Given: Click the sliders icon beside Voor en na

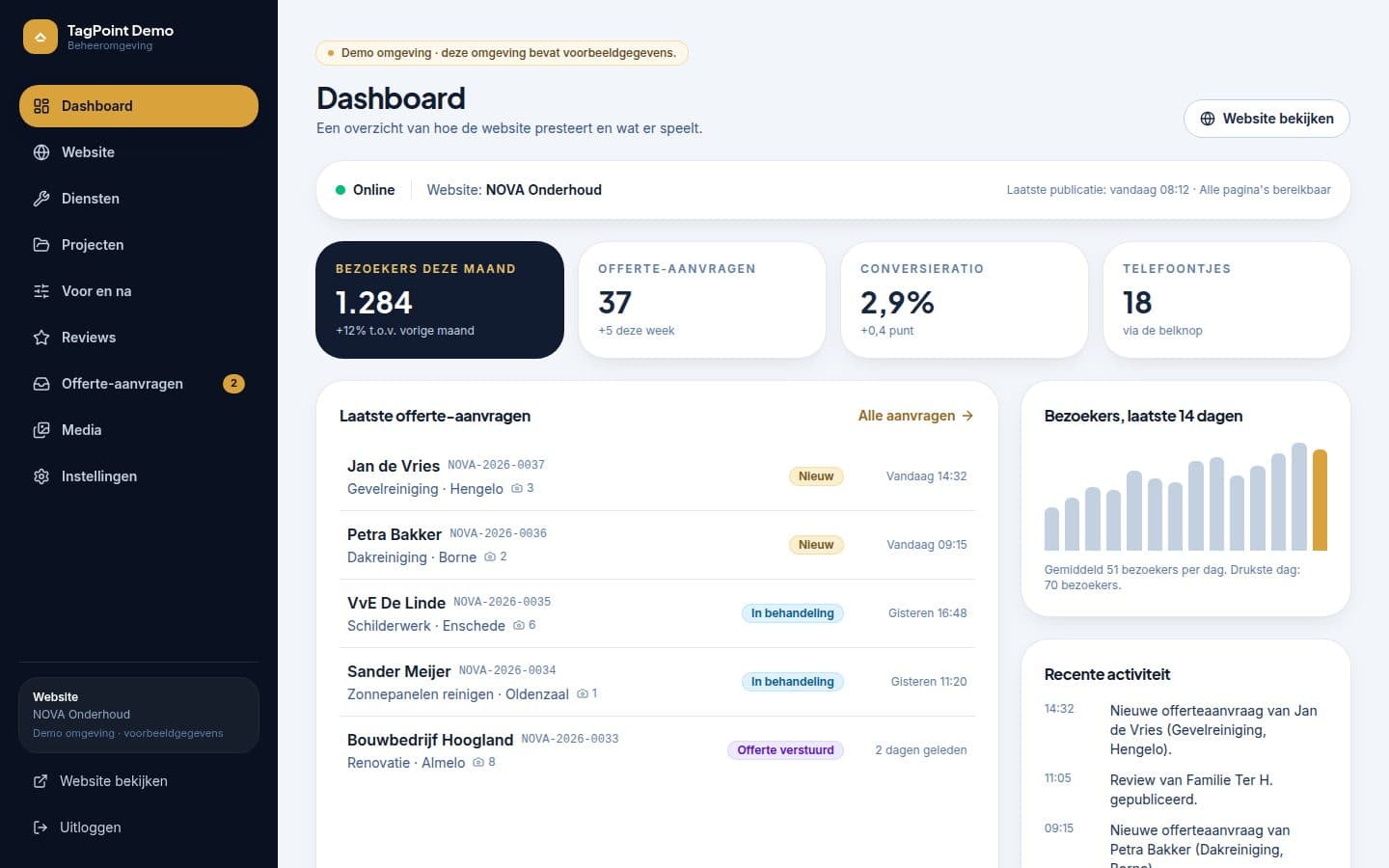Looking at the screenshot, I should click(41, 291).
